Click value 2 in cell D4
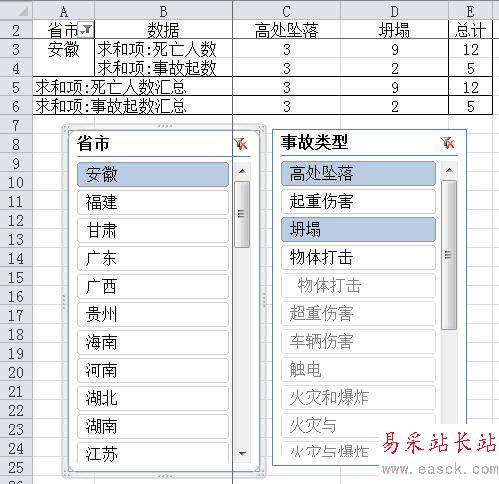 point(395,68)
